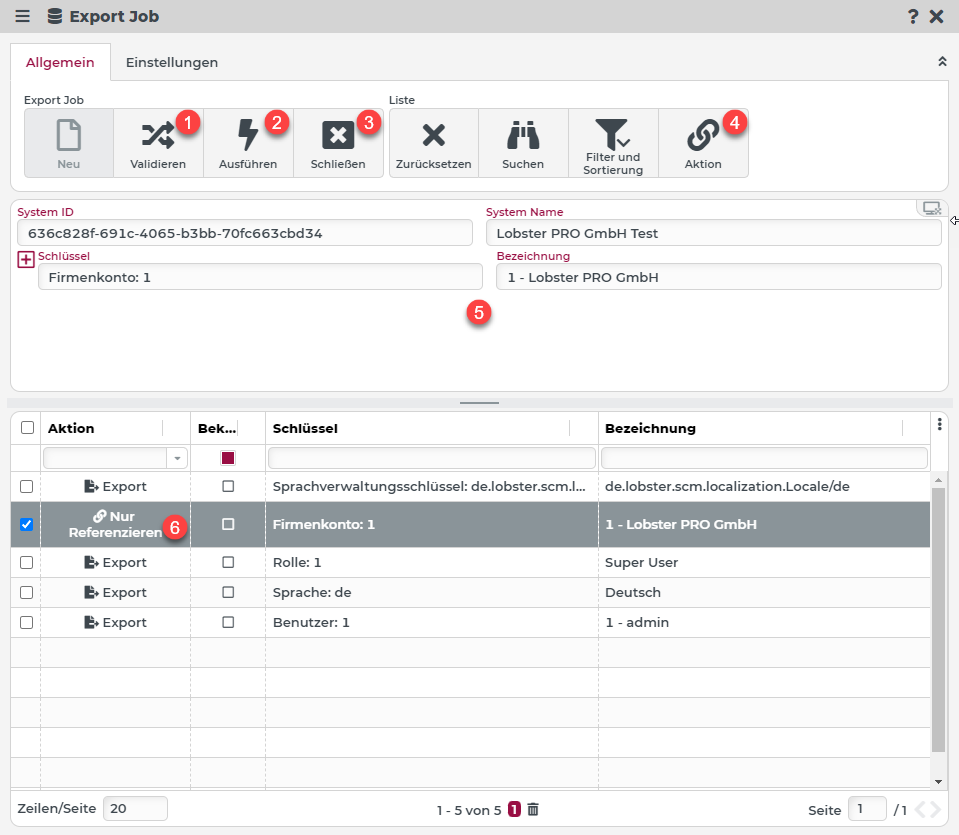Sort by the Aktion column header
This screenshot has width=959, height=835.
click(x=71, y=428)
